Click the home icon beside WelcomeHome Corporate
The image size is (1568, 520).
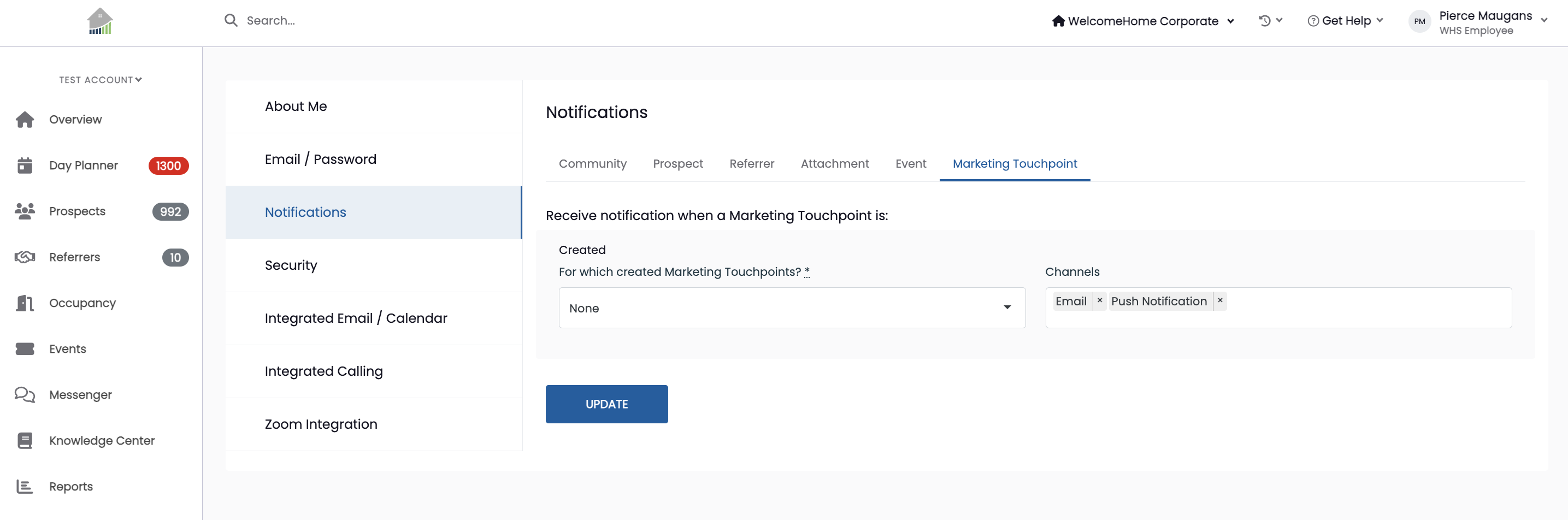[x=1058, y=21]
